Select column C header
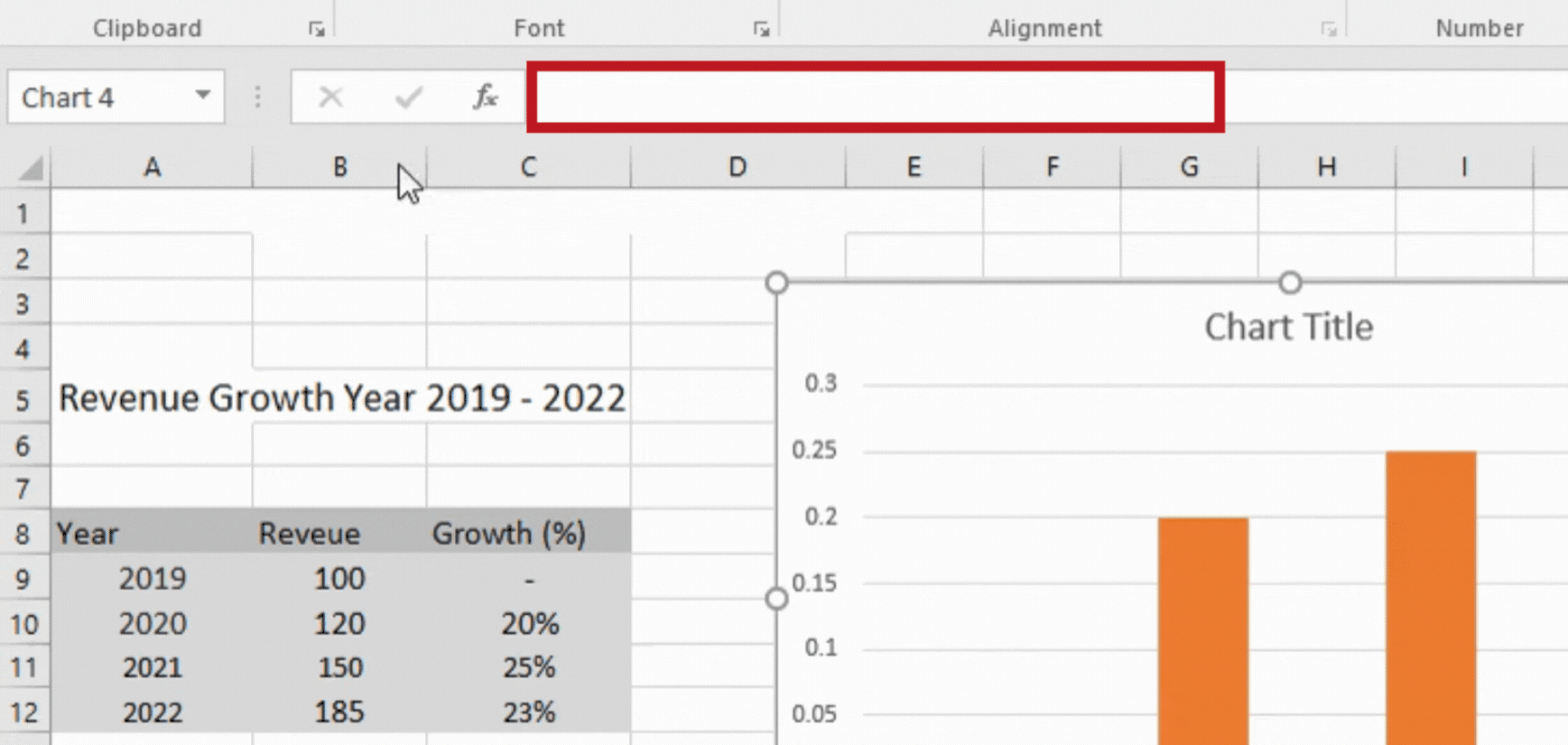Screen dimensions: 1568x745 pyautogui.click(x=528, y=167)
